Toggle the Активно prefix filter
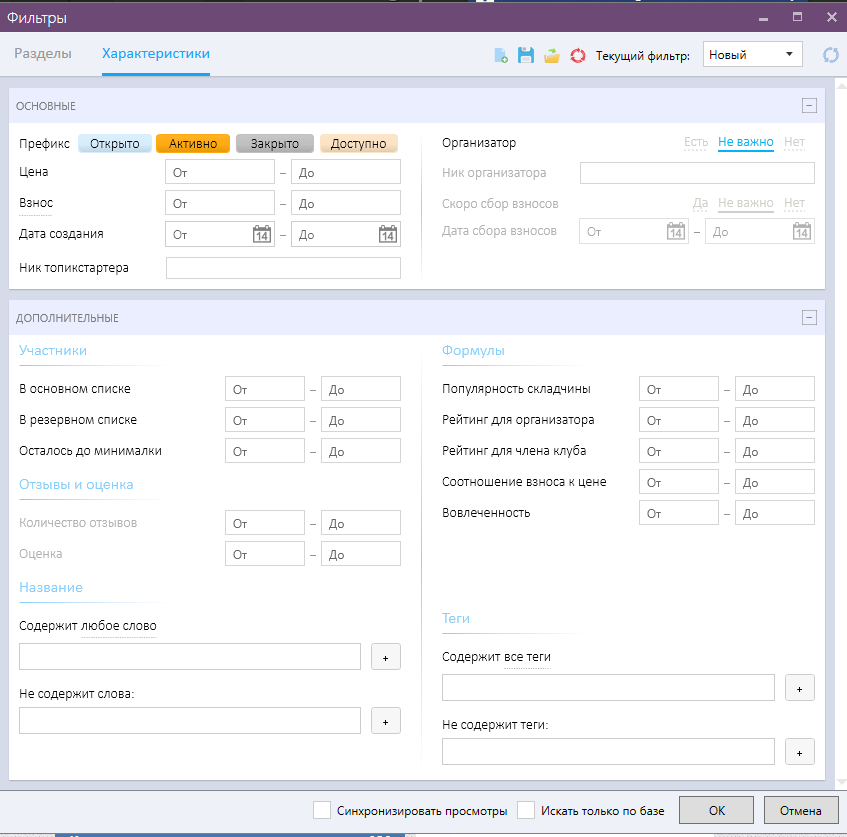847x837 pixels. pos(193,144)
